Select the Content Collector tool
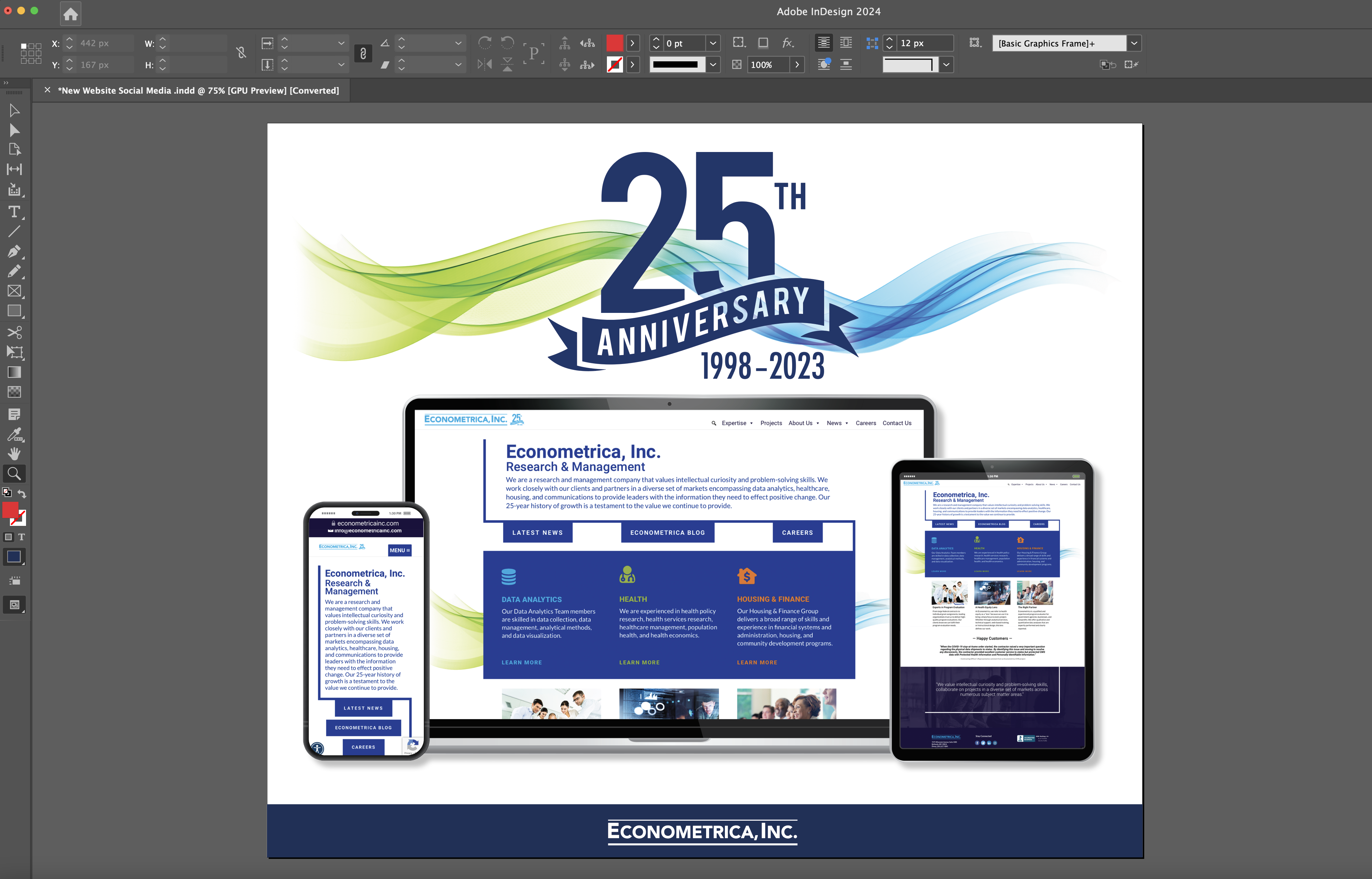Screen dimensions: 1372x879 pyautogui.click(x=14, y=190)
